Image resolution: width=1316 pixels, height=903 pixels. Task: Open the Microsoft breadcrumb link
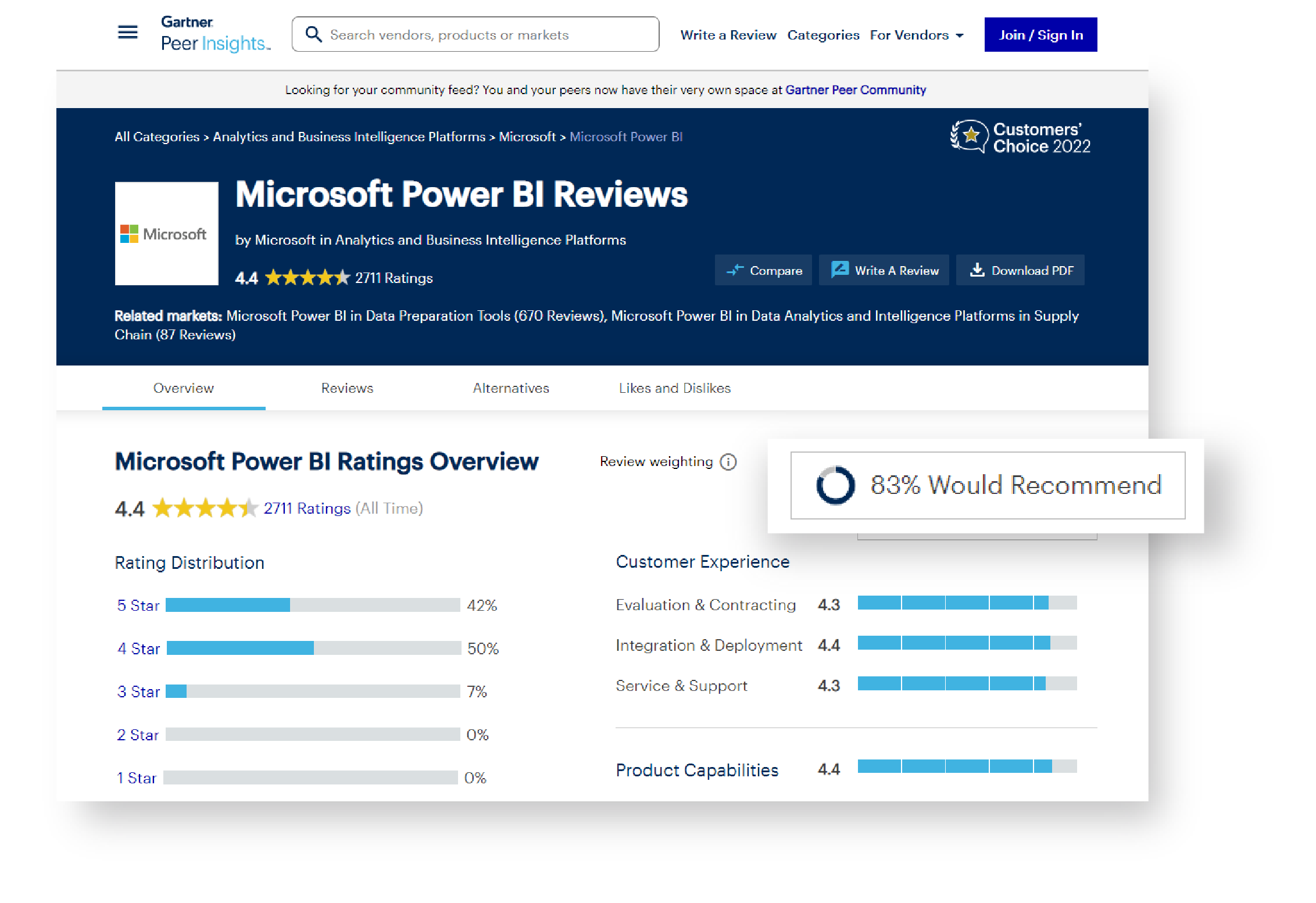coord(527,137)
